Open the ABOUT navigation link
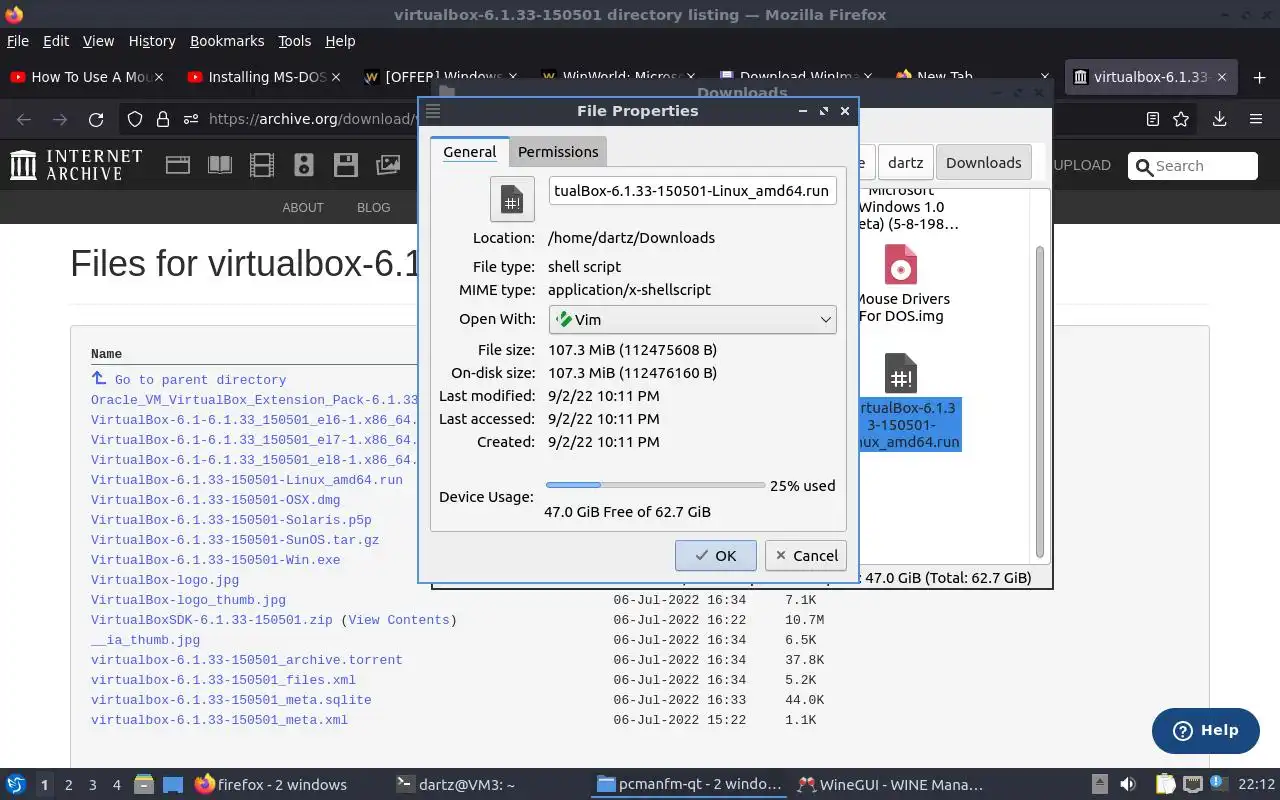1280x800 pixels. 303,208
